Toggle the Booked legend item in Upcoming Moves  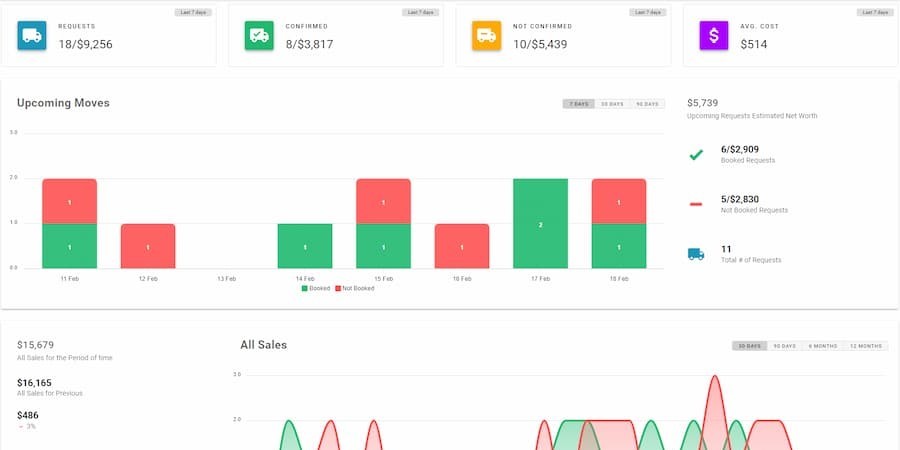316,288
